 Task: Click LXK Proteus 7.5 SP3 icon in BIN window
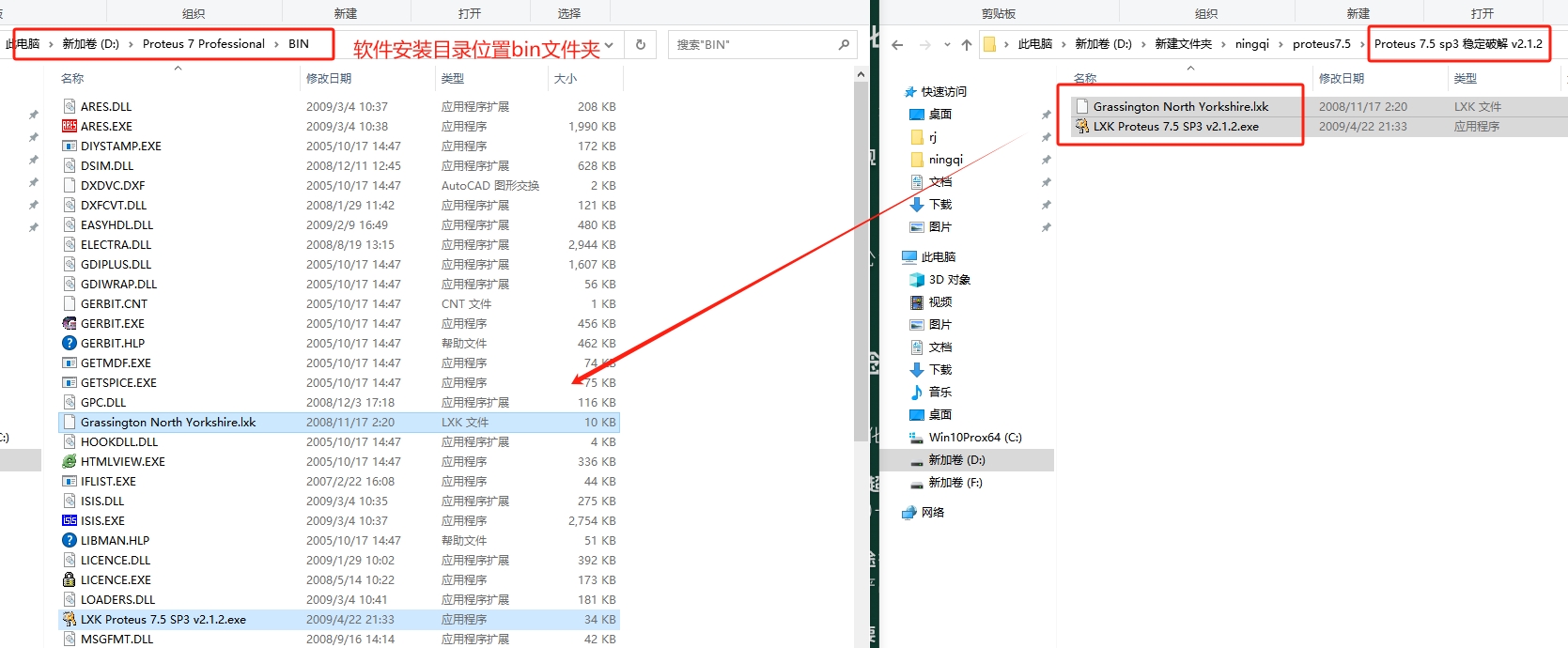click(70, 619)
